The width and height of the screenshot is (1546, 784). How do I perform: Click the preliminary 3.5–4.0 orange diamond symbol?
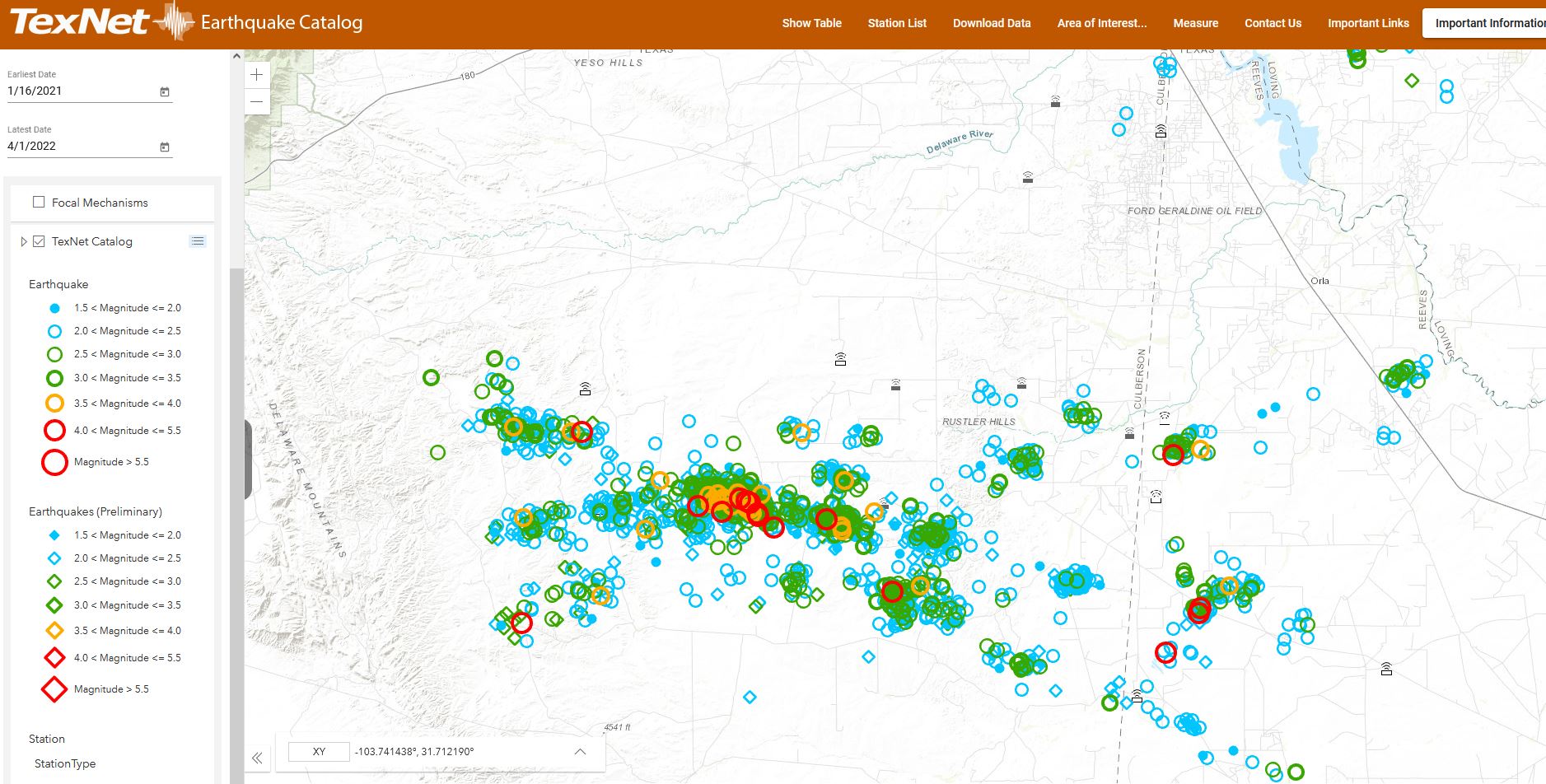pos(54,631)
